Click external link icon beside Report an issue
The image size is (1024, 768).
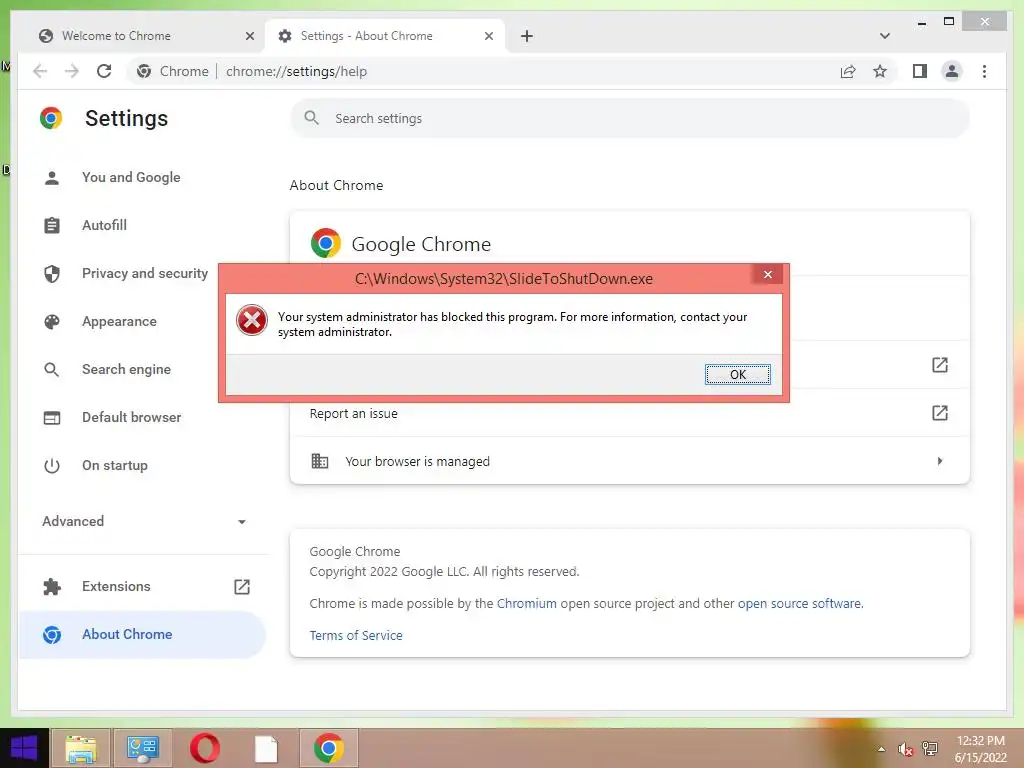tap(939, 413)
